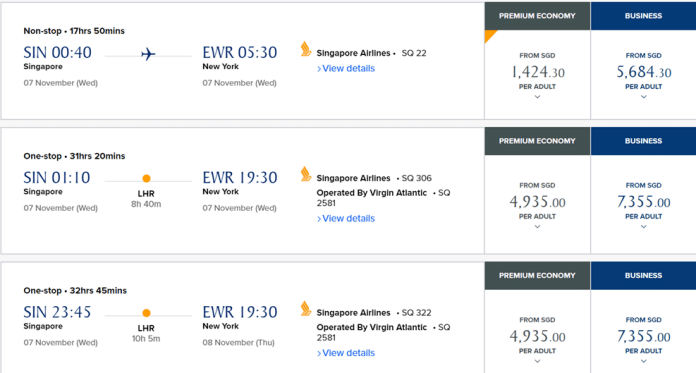Select Premium Economy header on SQ 22 row

coord(537,16)
